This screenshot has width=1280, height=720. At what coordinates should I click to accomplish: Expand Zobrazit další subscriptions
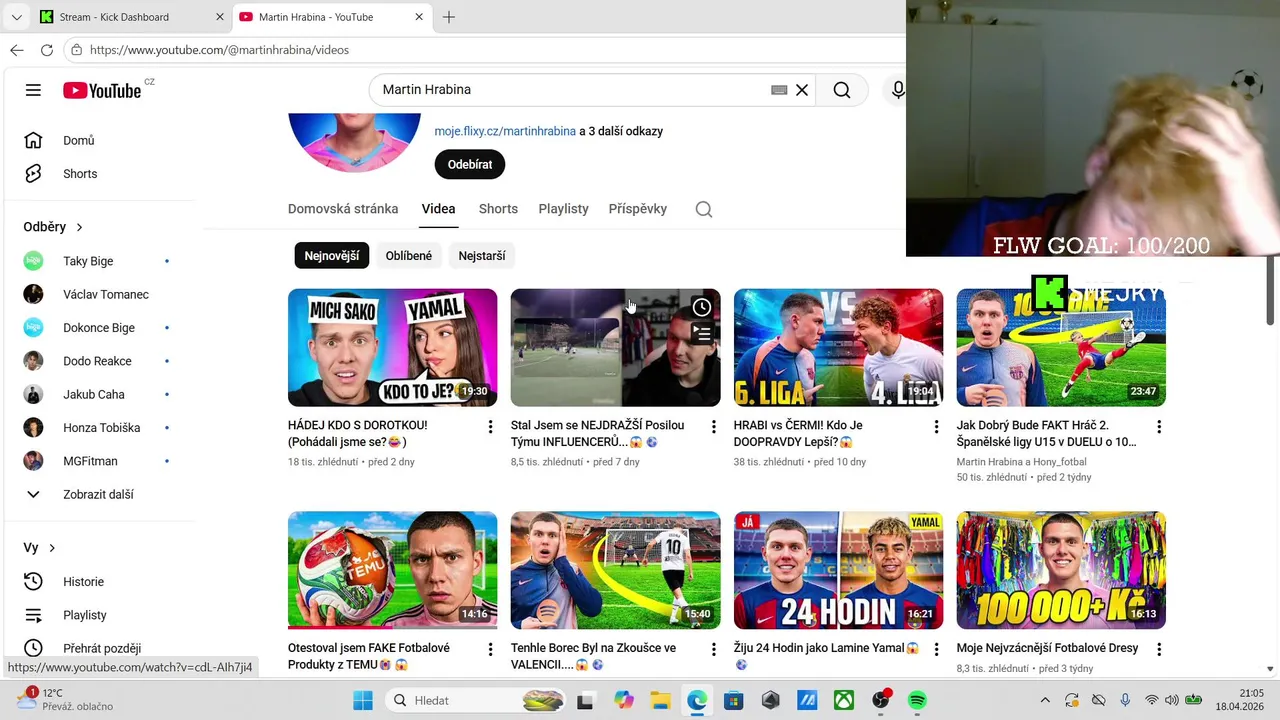pos(98,494)
